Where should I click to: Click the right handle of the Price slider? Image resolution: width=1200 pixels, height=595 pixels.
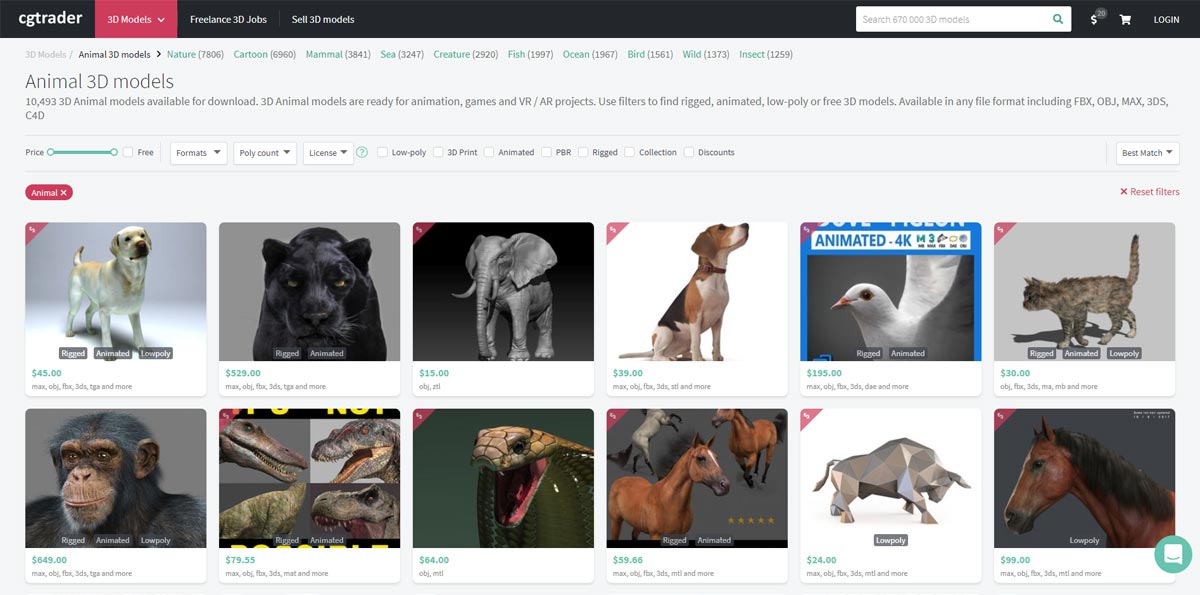click(115, 152)
